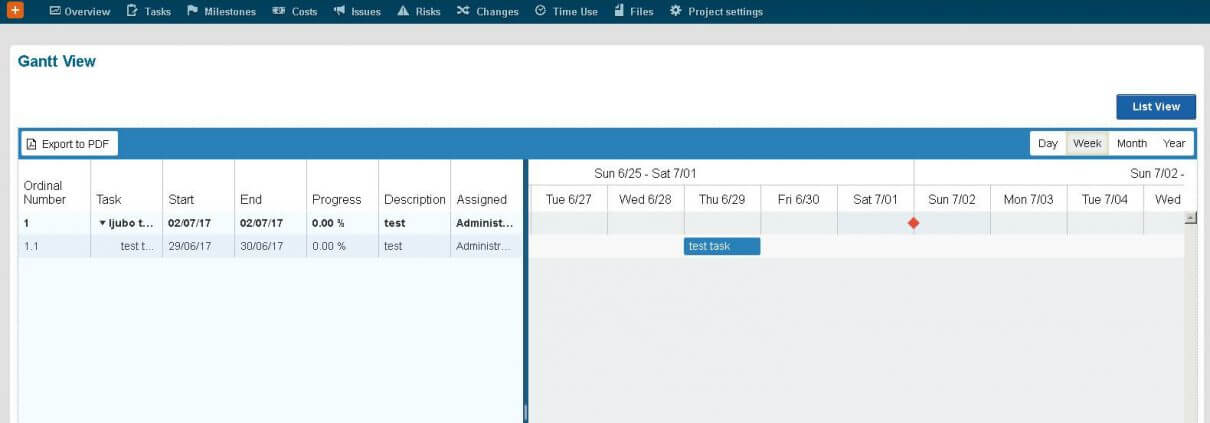Click the Tue 7/04 day header

click(x=1105, y=199)
